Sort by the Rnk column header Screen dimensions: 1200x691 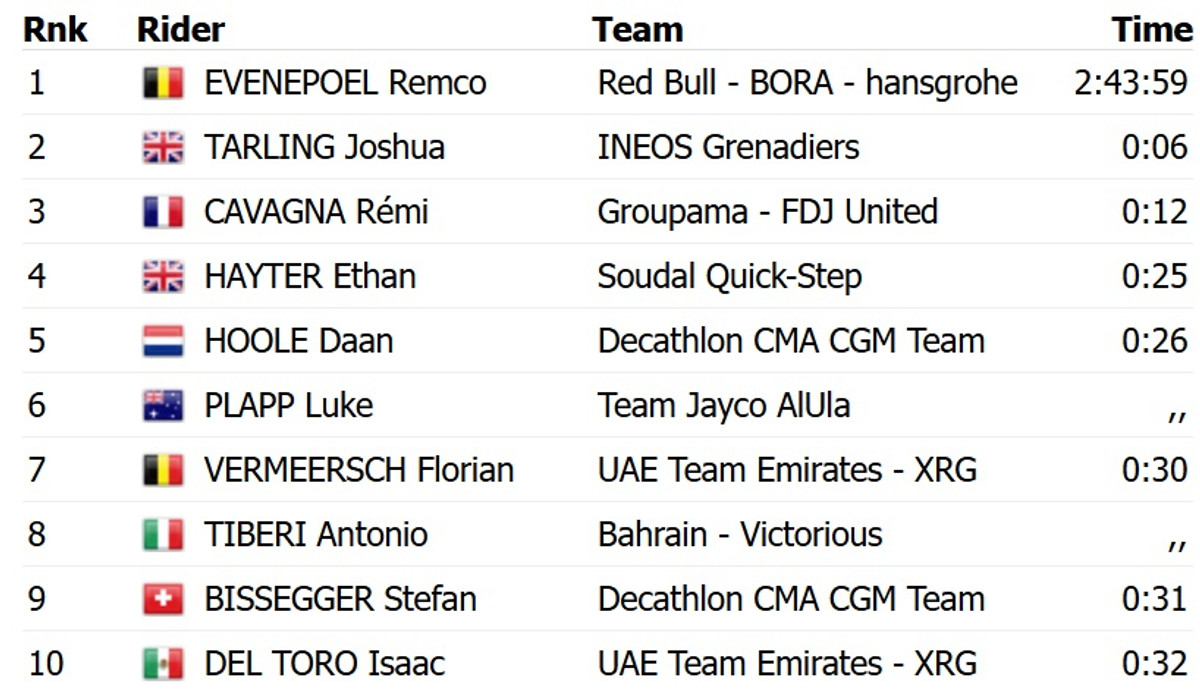pos(55,30)
